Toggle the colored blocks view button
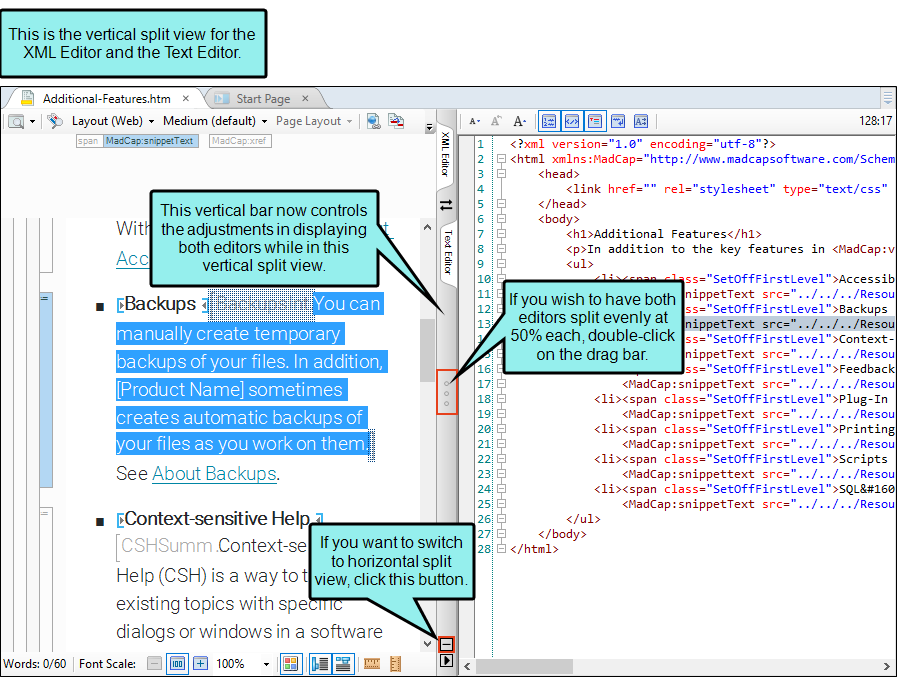 click(290, 663)
